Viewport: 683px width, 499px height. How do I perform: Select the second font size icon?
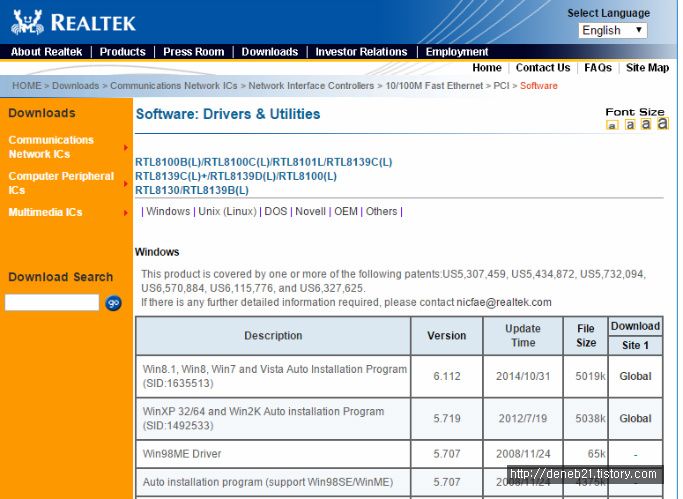(630, 125)
